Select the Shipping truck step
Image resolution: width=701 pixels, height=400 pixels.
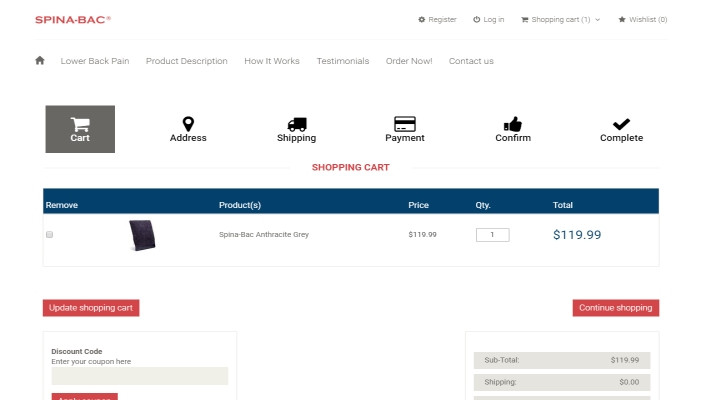coord(296,129)
